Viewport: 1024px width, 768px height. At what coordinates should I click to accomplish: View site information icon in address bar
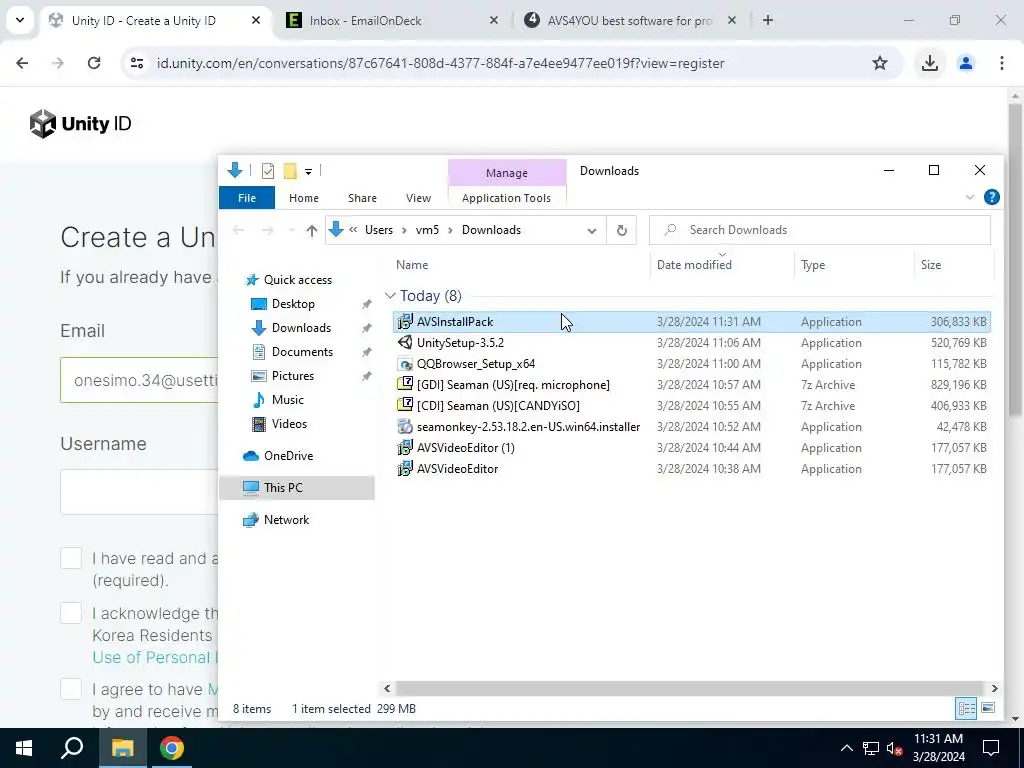point(136,63)
